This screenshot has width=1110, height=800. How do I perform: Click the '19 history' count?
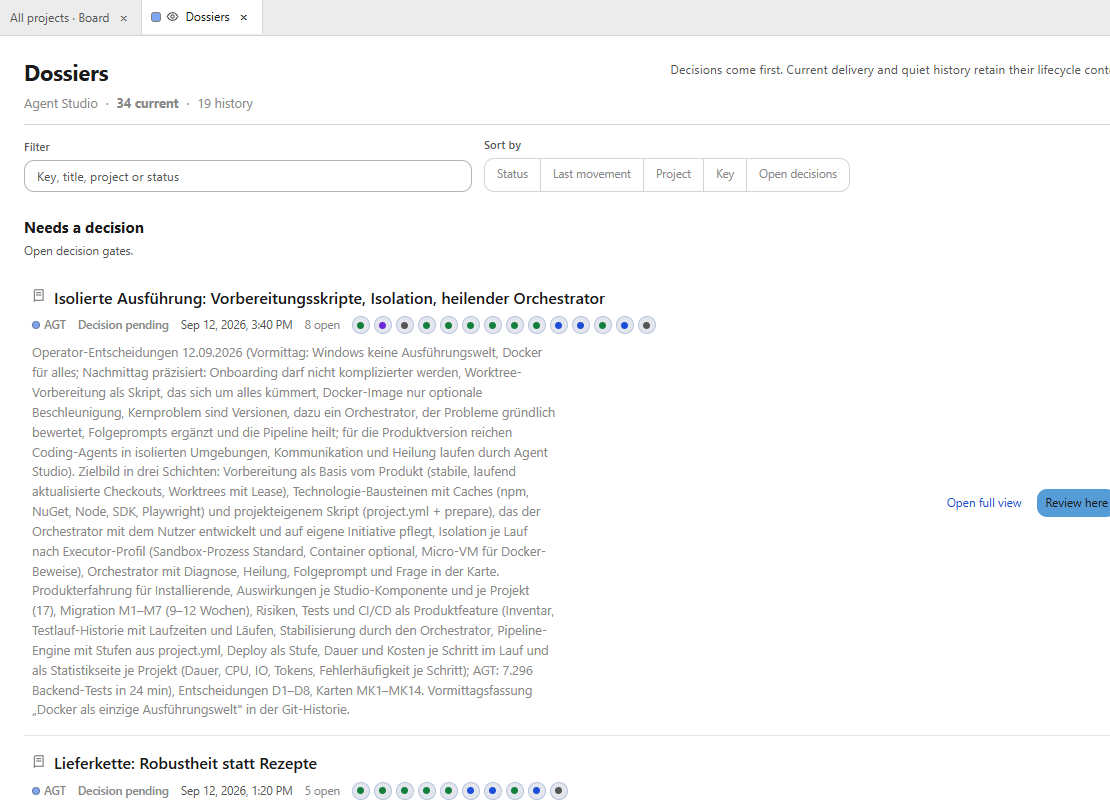coord(225,103)
